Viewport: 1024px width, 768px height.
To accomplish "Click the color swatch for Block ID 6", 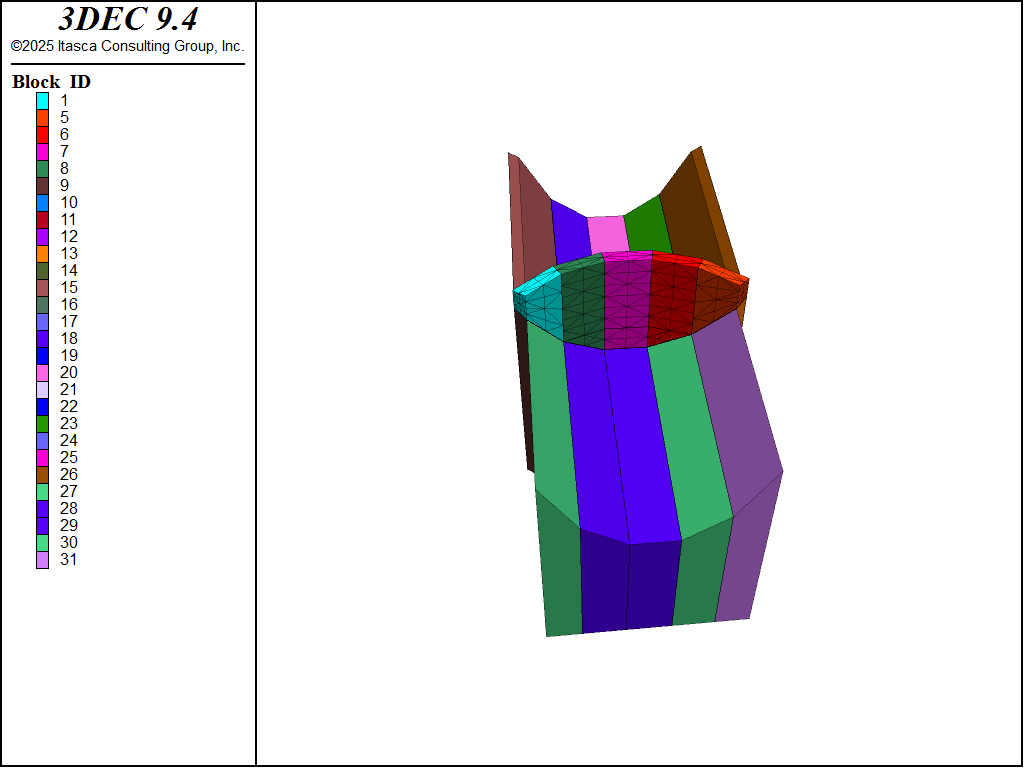I will pos(42,135).
